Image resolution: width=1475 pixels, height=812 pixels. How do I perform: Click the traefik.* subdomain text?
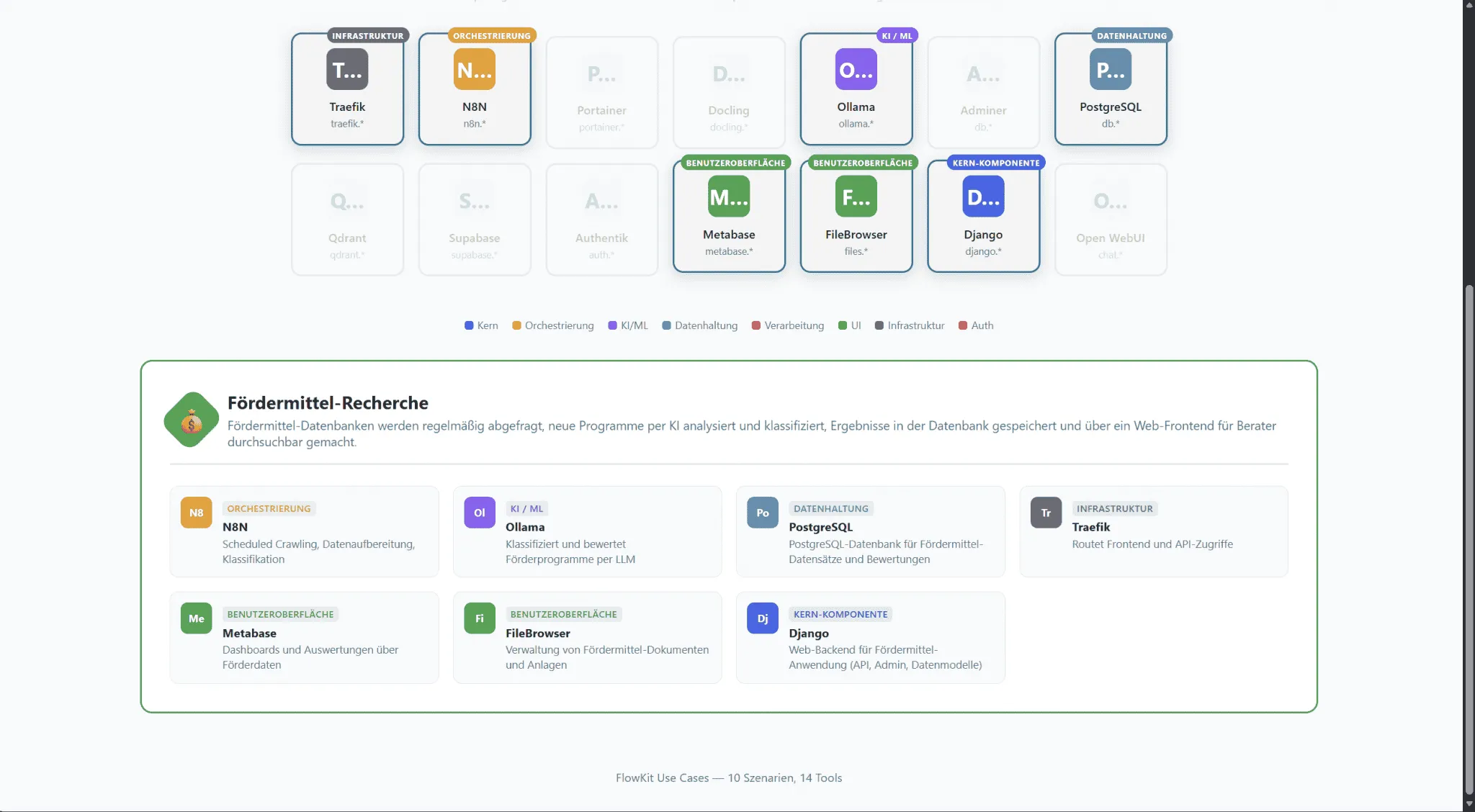tap(347, 124)
